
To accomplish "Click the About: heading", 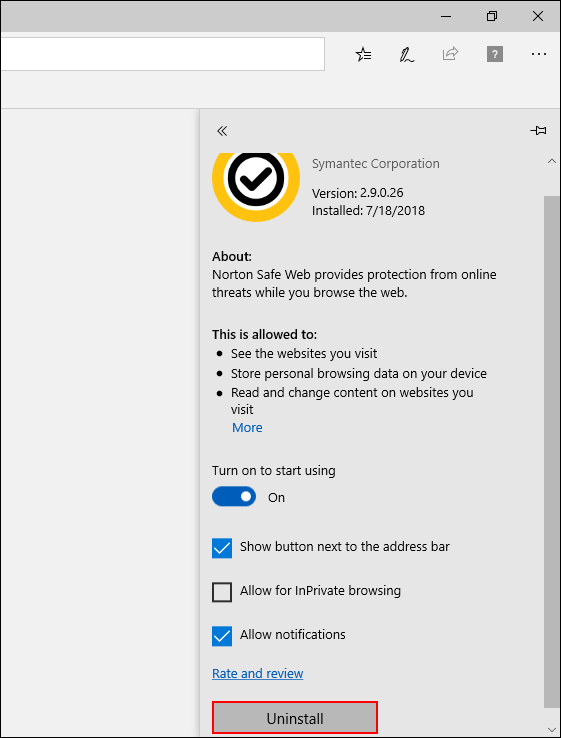I will point(232,257).
